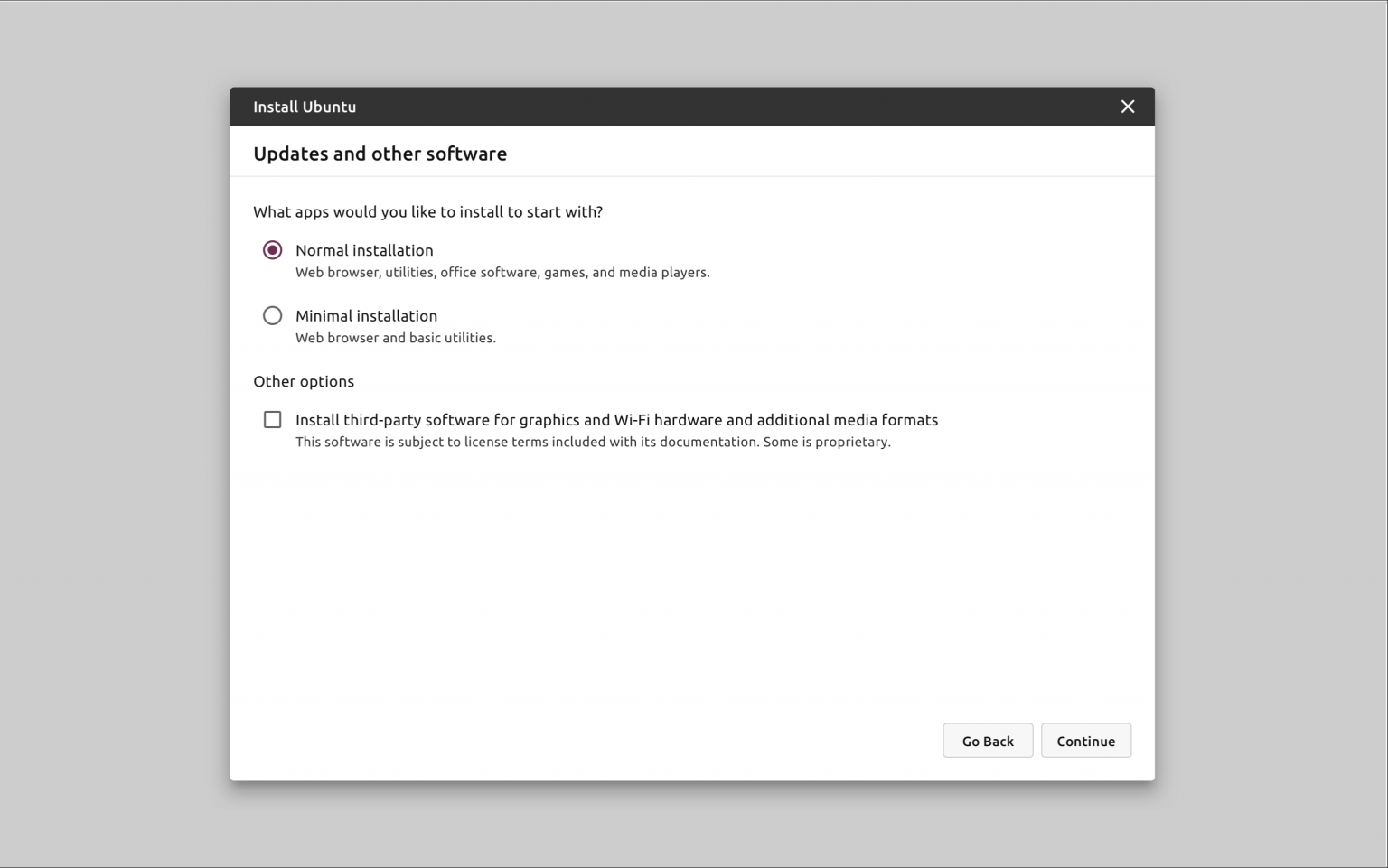The image size is (1388, 868).
Task: Click 'Web browser and basic utilities.' description
Action: pyautogui.click(x=396, y=338)
